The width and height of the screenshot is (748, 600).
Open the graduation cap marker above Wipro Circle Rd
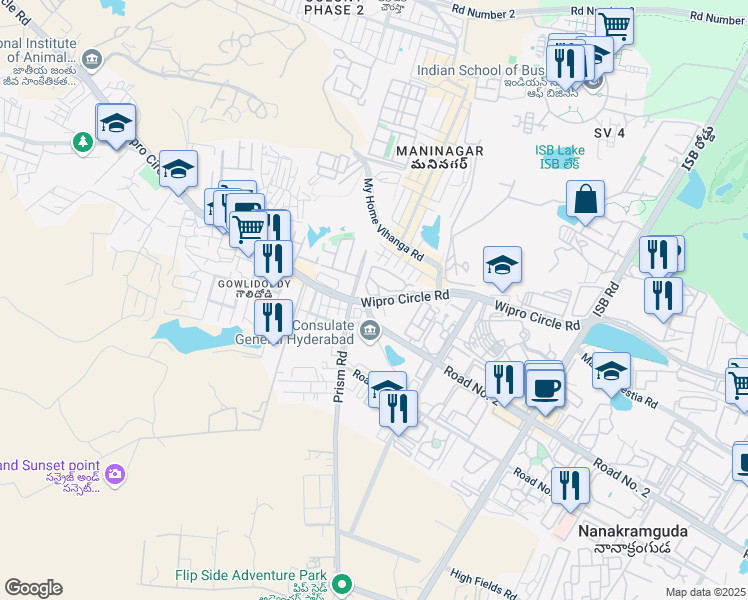pyautogui.click(x=502, y=268)
